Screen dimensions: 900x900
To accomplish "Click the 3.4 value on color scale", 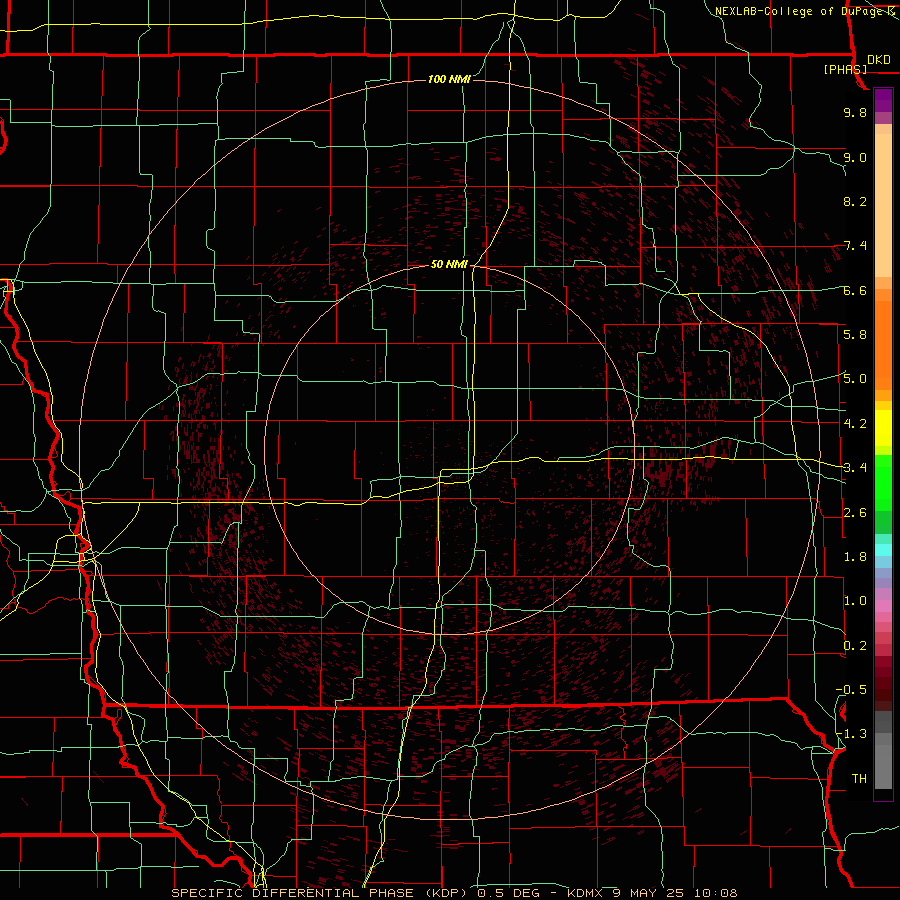I will coord(855,468).
